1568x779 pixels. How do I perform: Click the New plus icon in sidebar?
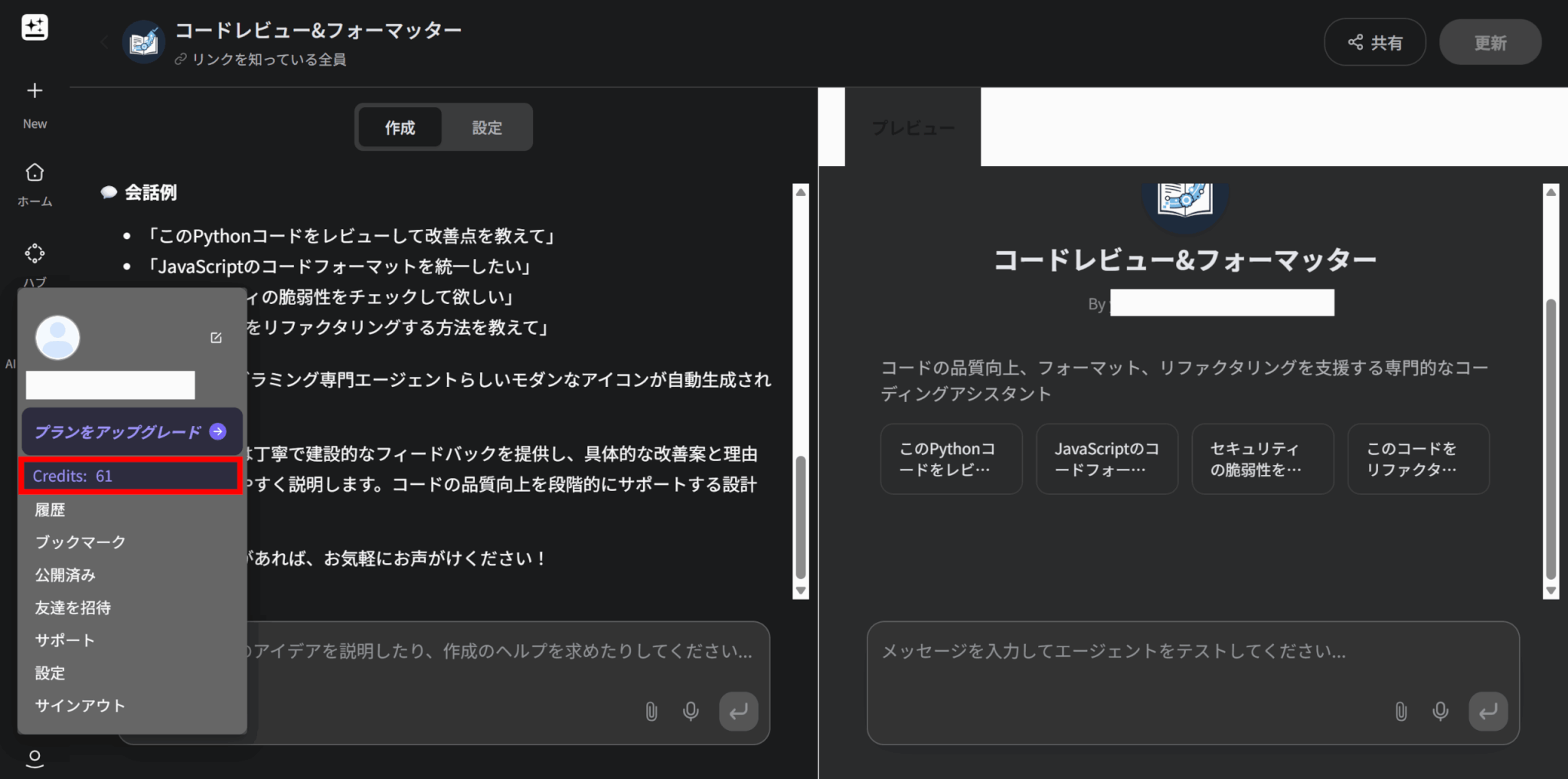pos(34,91)
